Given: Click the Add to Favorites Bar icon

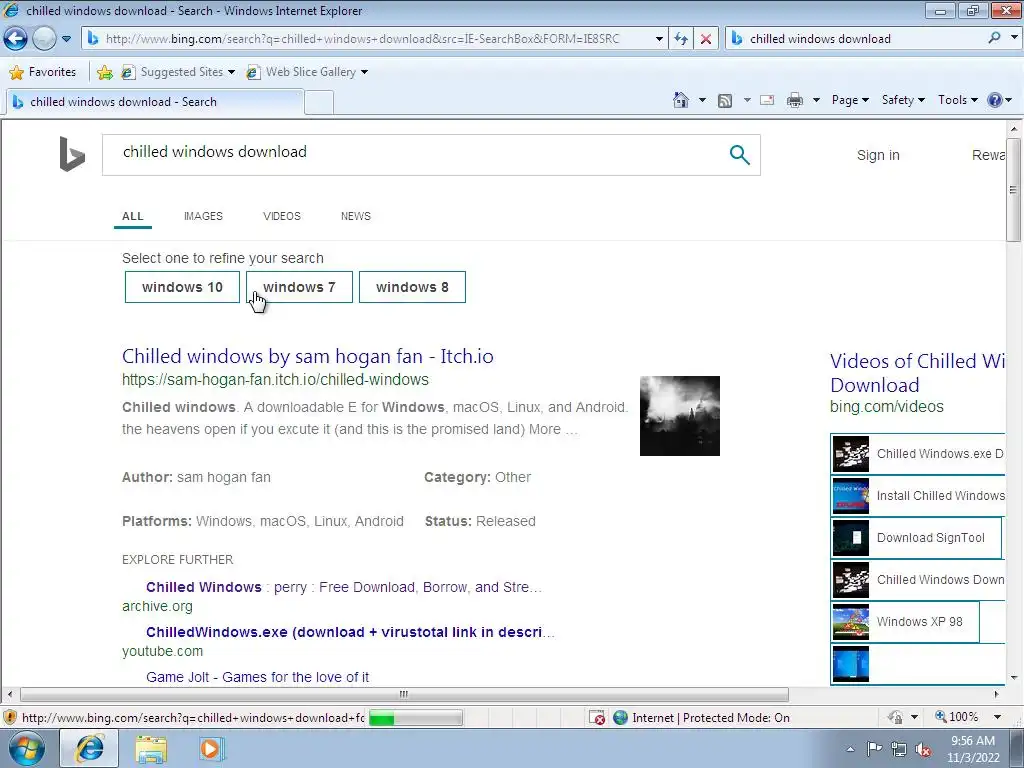Looking at the screenshot, I should click(x=104, y=72).
